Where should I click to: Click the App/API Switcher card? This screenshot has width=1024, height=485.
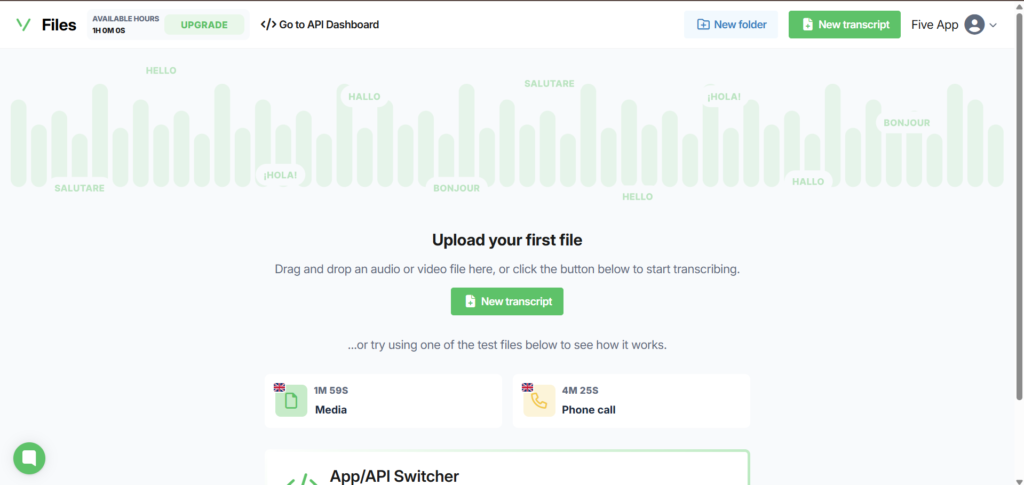point(507,471)
